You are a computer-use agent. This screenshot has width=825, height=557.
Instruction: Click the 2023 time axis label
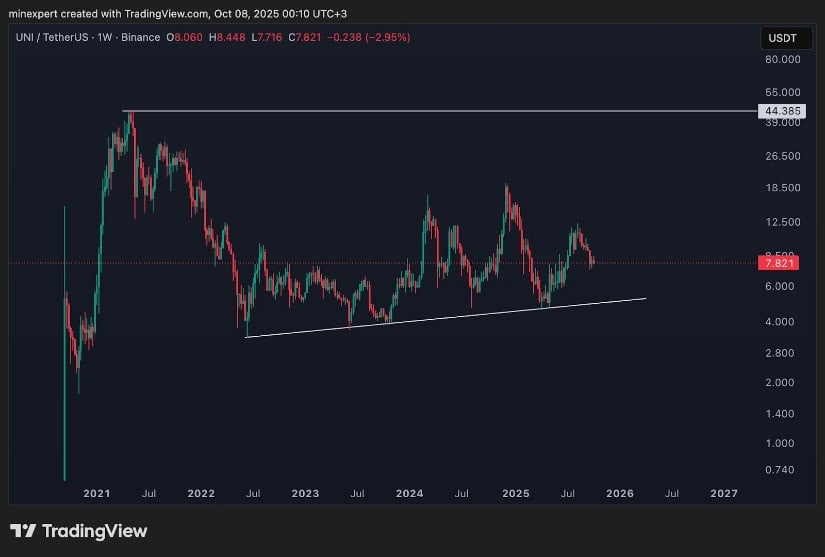pos(305,493)
